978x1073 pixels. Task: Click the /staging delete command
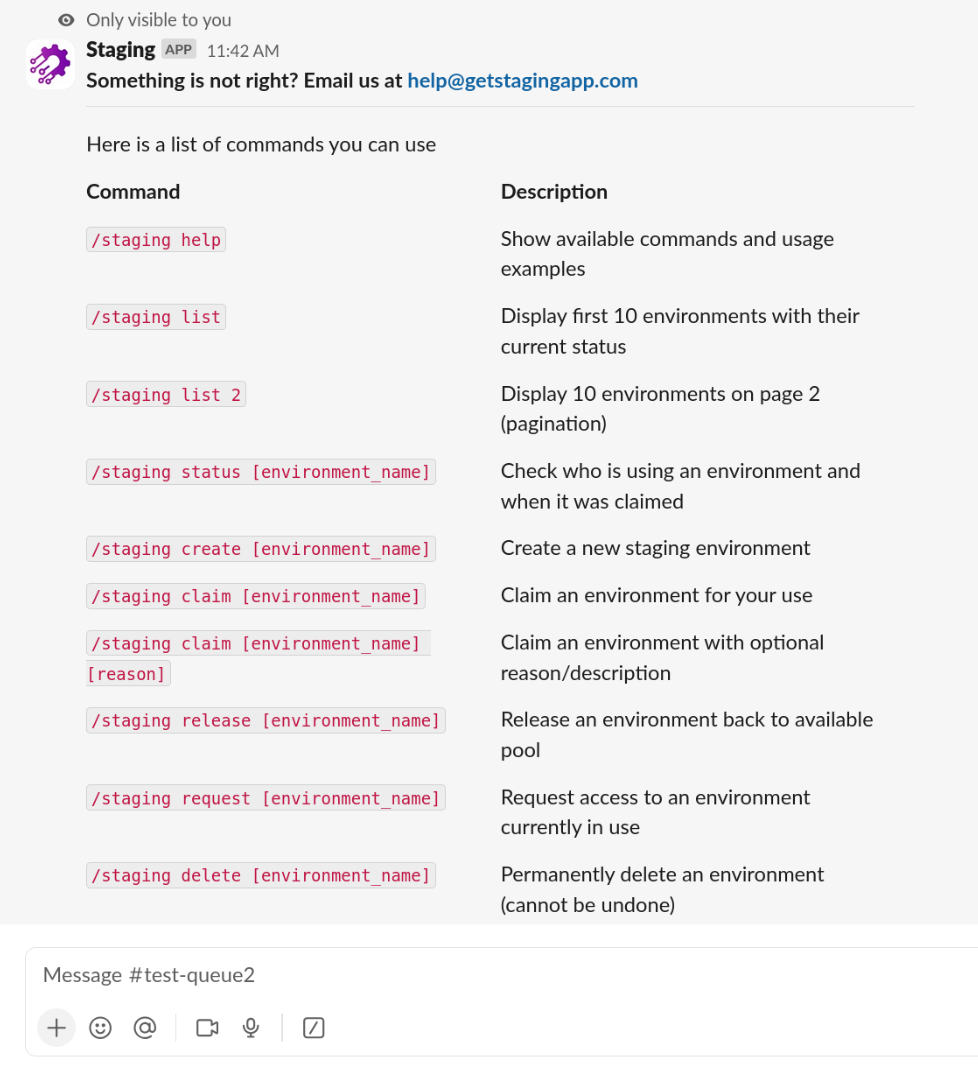tap(261, 875)
